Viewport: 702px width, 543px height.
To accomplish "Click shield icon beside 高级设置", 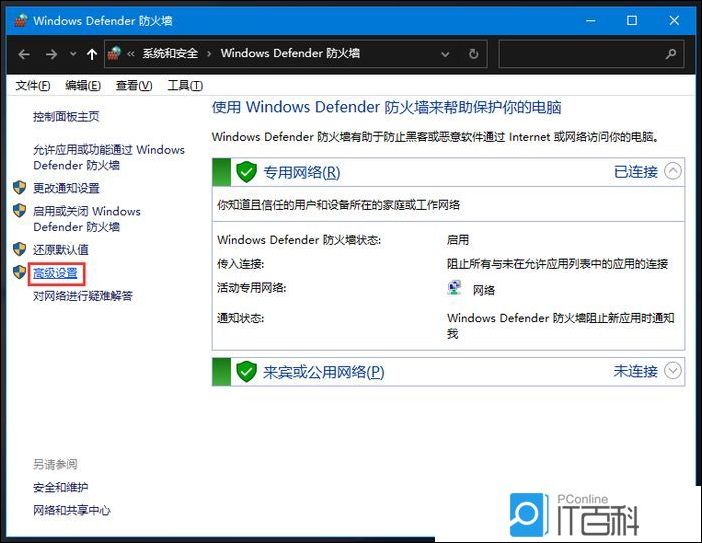I will click(x=20, y=272).
